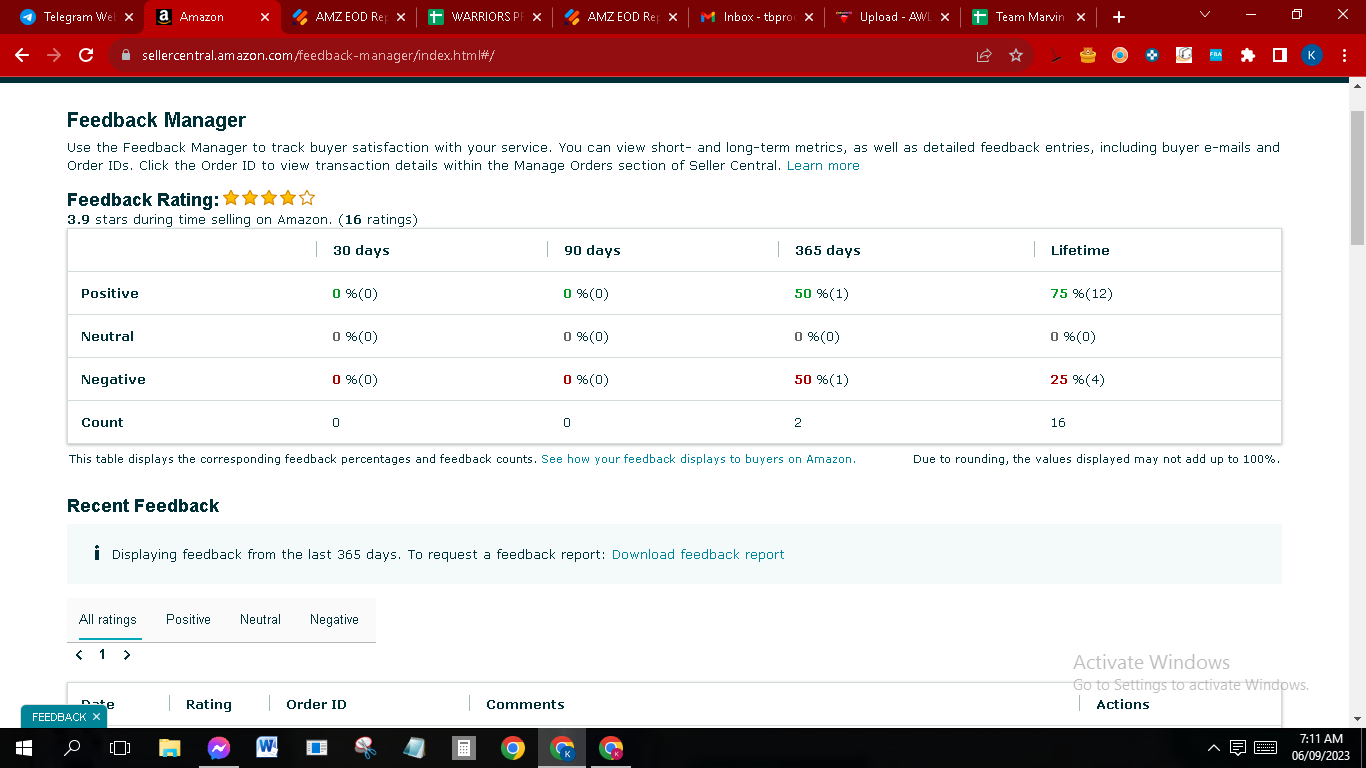Toggle the browser side panel
This screenshot has height=768, width=1366.
[1280, 56]
